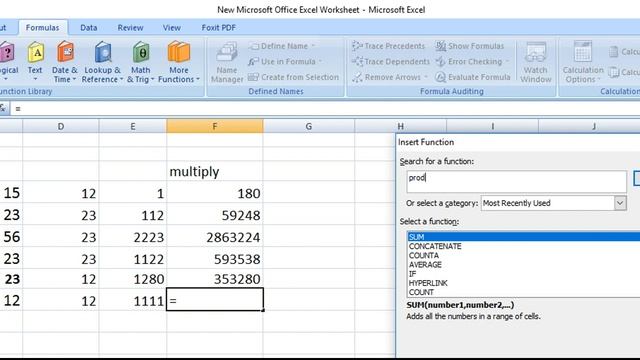Select the cell containing 180
This screenshot has width=640, height=360.
tap(215, 192)
